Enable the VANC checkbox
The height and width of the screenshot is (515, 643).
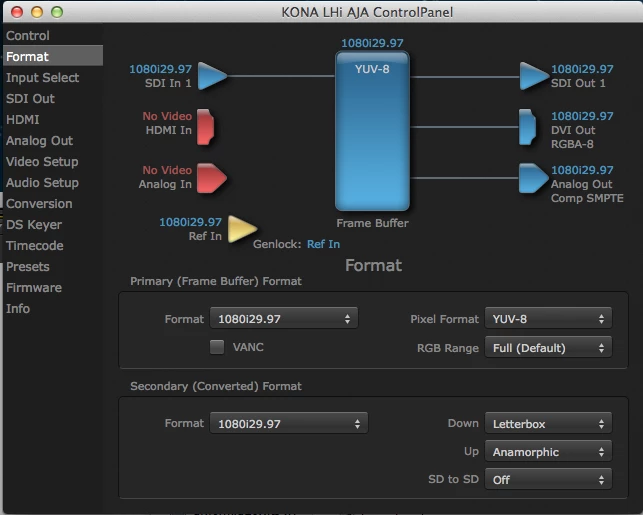[217, 347]
